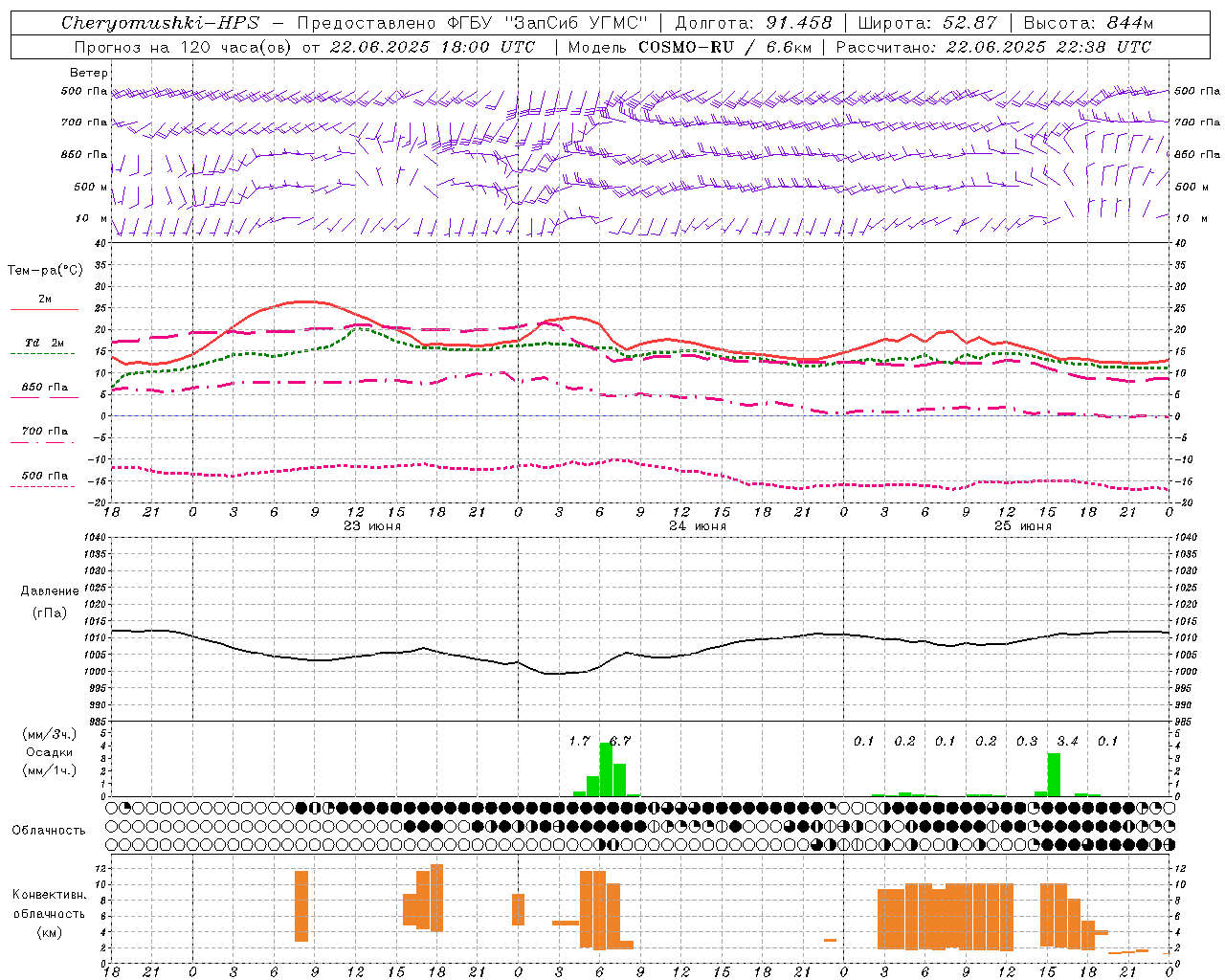1225x980 pixels.
Task: Click the Cheryomushki-HPS station title
Action: pyautogui.click(x=160, y=23)
